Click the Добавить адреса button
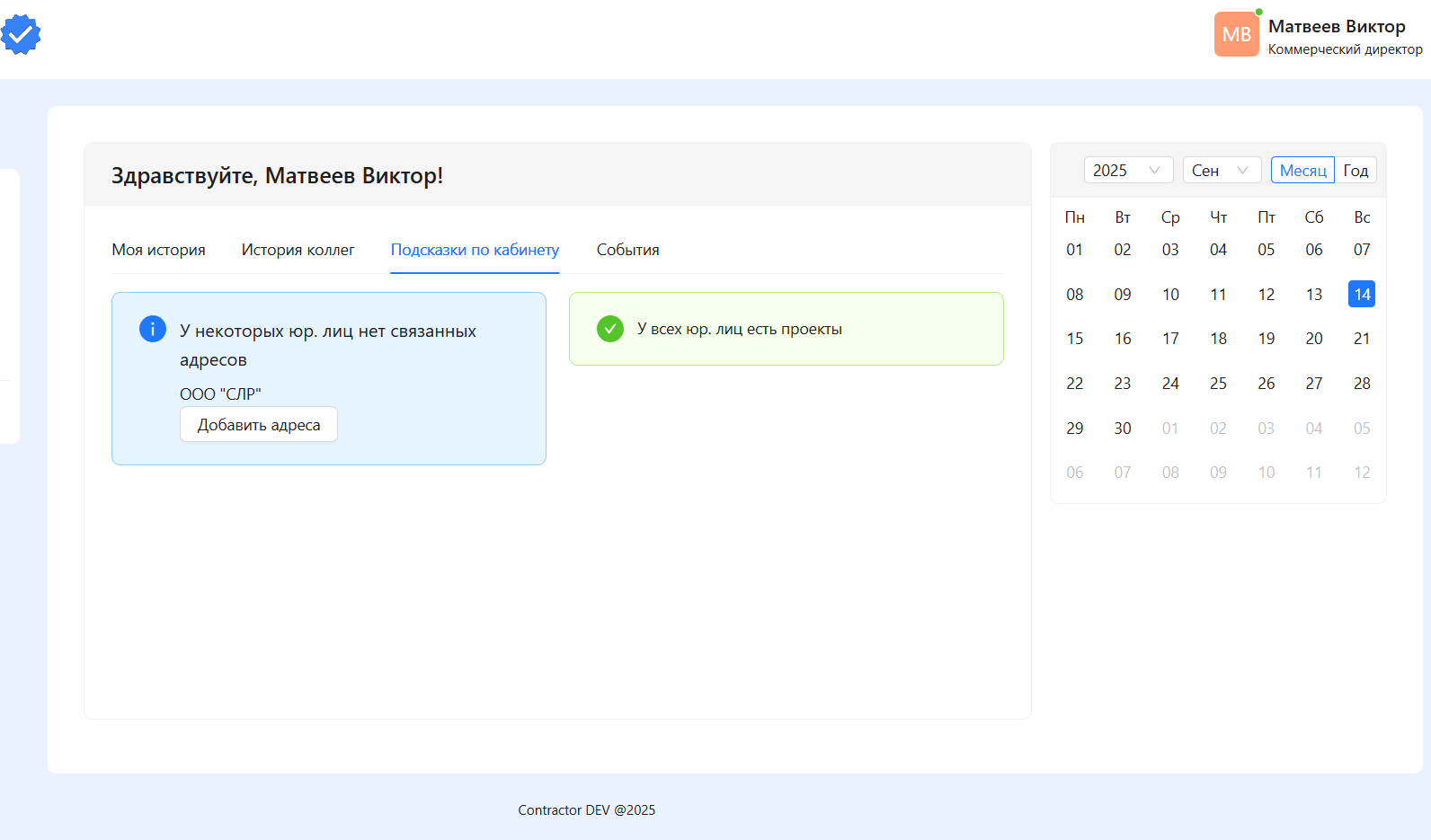This screenshot has height=840, width=1431. [x=259, y=425]
